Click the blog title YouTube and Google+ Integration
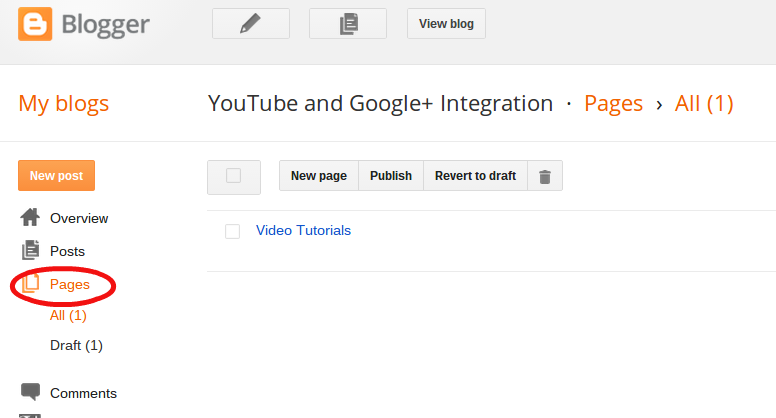The image size is (776, 418). click(380, 103)
